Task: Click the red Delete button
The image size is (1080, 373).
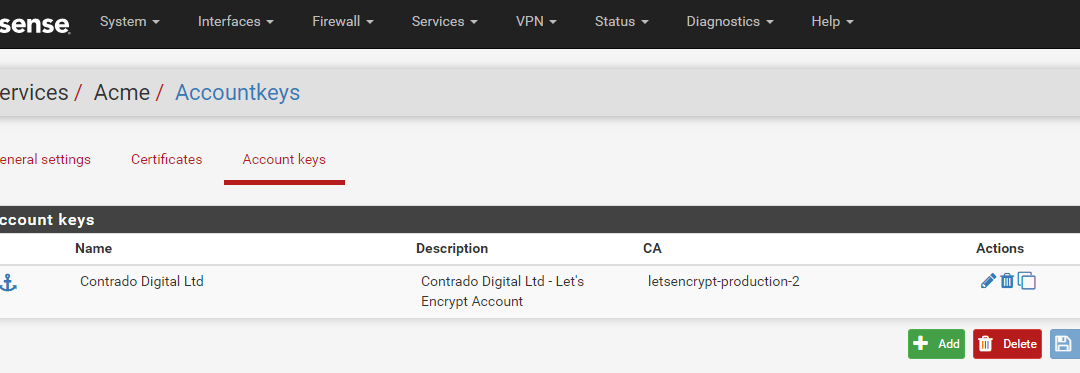Action: [x=1007, y=344]
